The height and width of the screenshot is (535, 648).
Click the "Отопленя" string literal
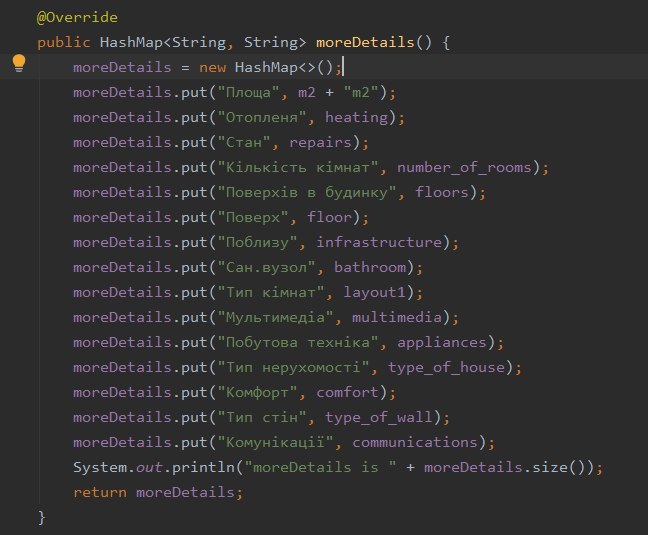pos(262,117)
